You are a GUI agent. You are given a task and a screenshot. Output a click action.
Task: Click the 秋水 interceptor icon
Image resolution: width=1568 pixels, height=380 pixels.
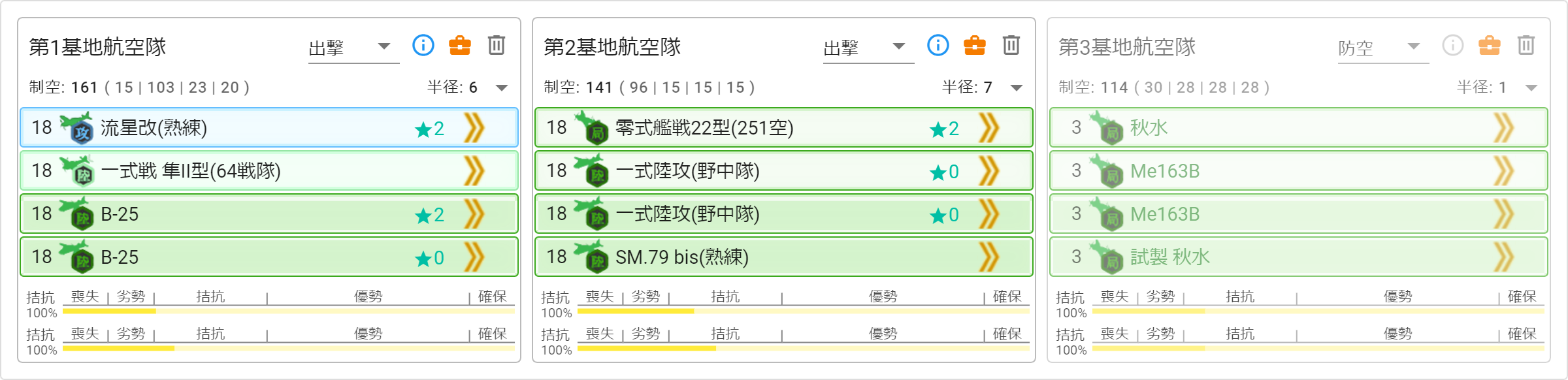click(x=1107, y=127)
